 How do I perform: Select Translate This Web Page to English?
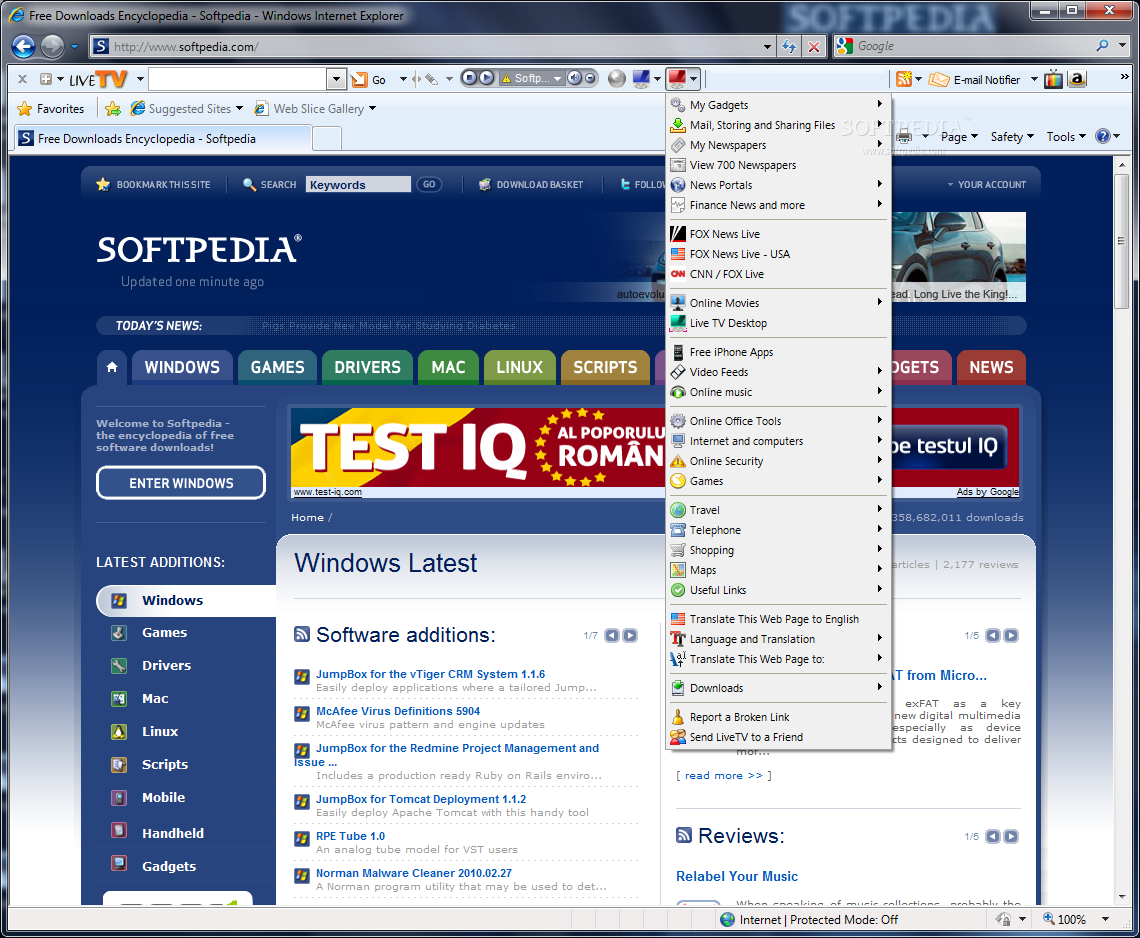coord(777,619)
